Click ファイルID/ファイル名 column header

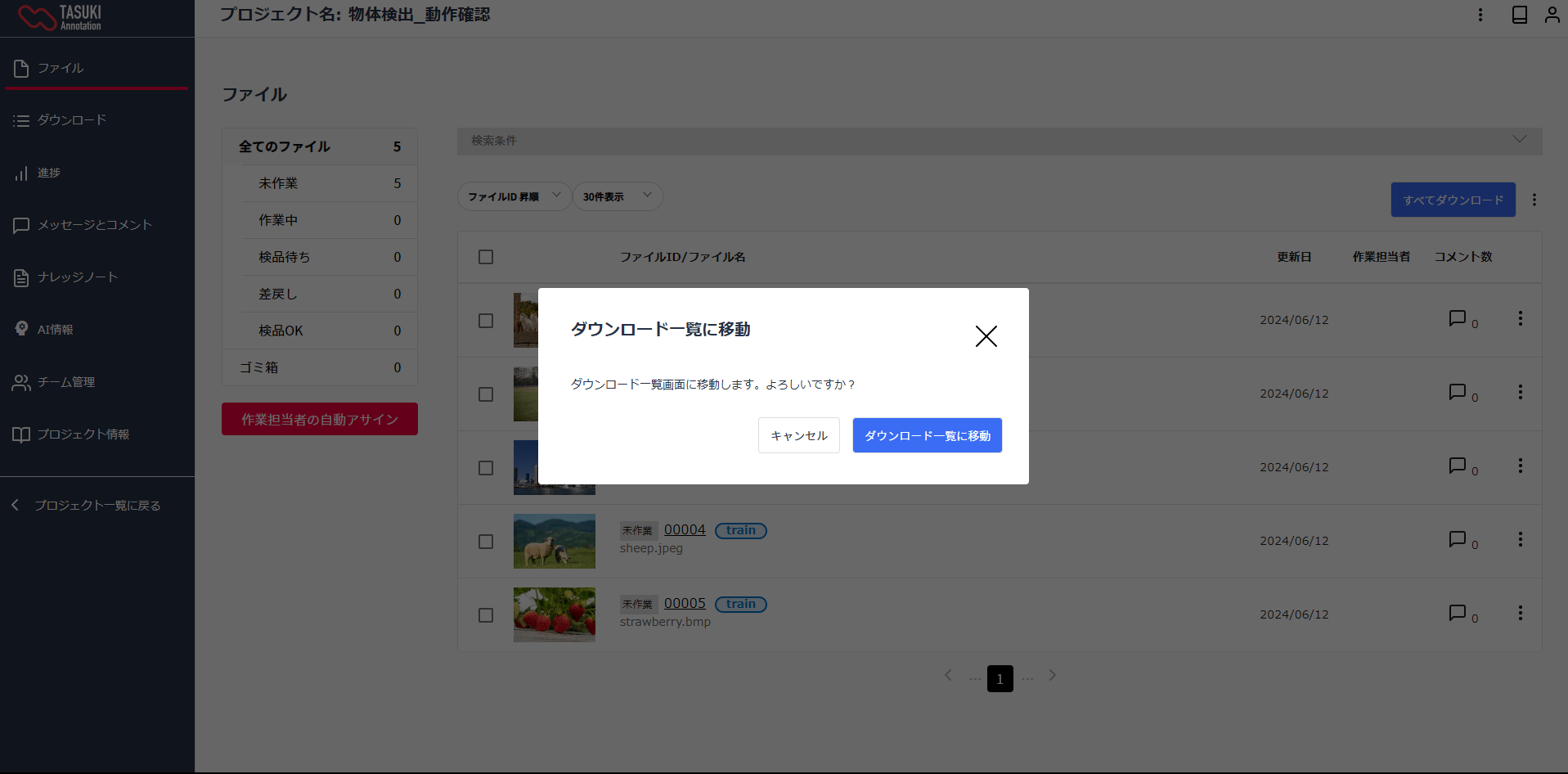[x=682, y=257]
